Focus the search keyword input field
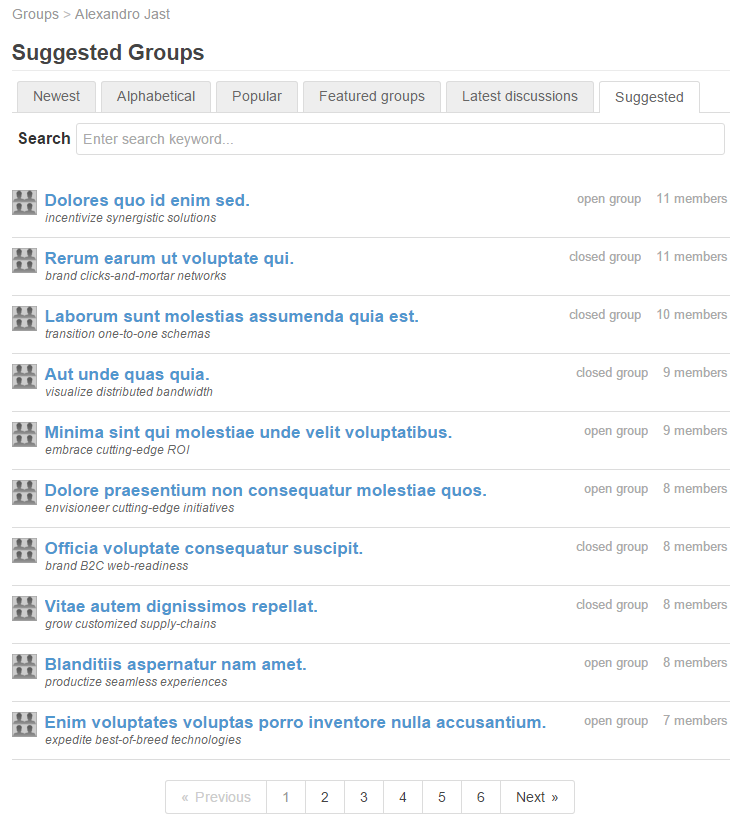746x821 pixels. [400, 139]
